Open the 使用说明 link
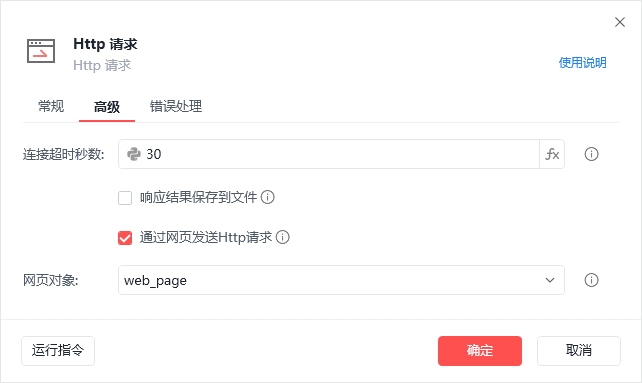The height and width of the screenshot is (383, 642). pyautogui.click(x=582, y=63)
